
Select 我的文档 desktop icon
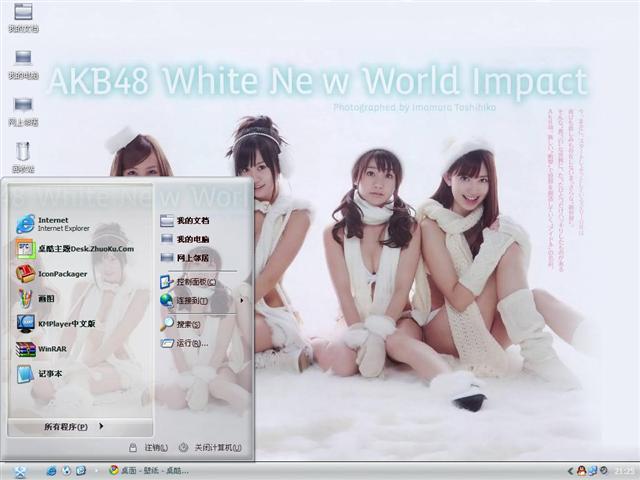coord(23,17)
